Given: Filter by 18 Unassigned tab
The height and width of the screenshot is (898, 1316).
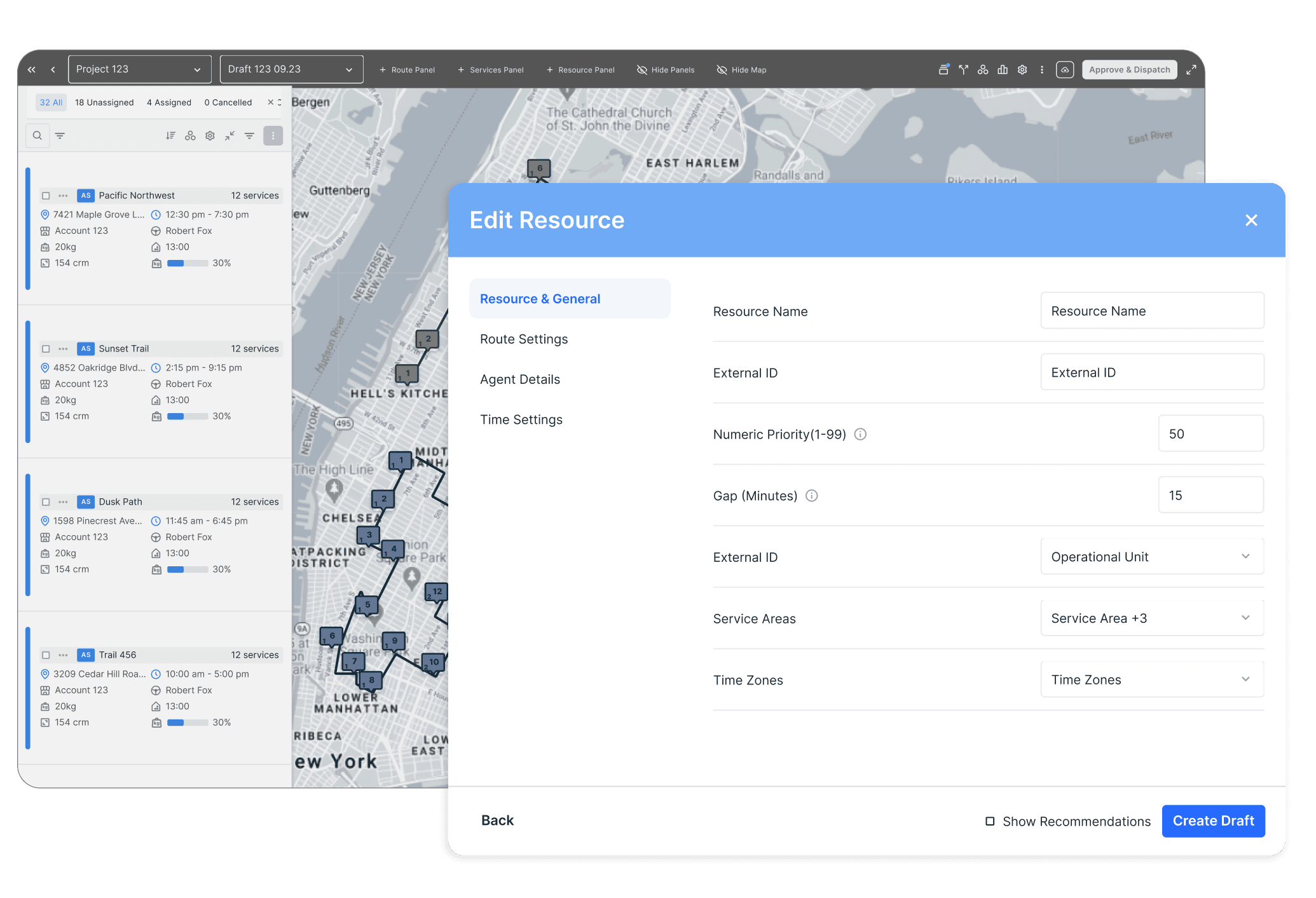Looking at the screenshot, I should (x=104, y=102).
